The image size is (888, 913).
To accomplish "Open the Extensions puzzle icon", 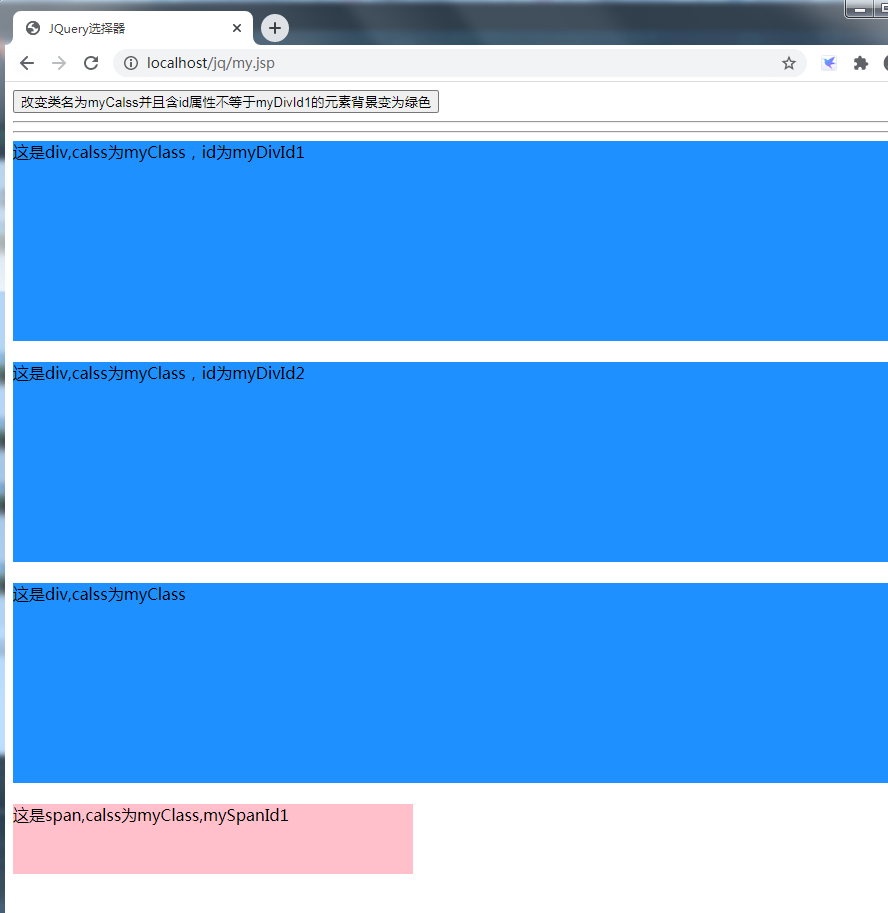I will click(861, 63).
